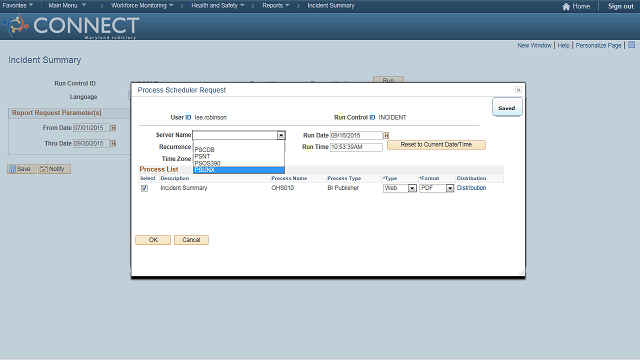Click the Save button with disk icon

(22, 169)
